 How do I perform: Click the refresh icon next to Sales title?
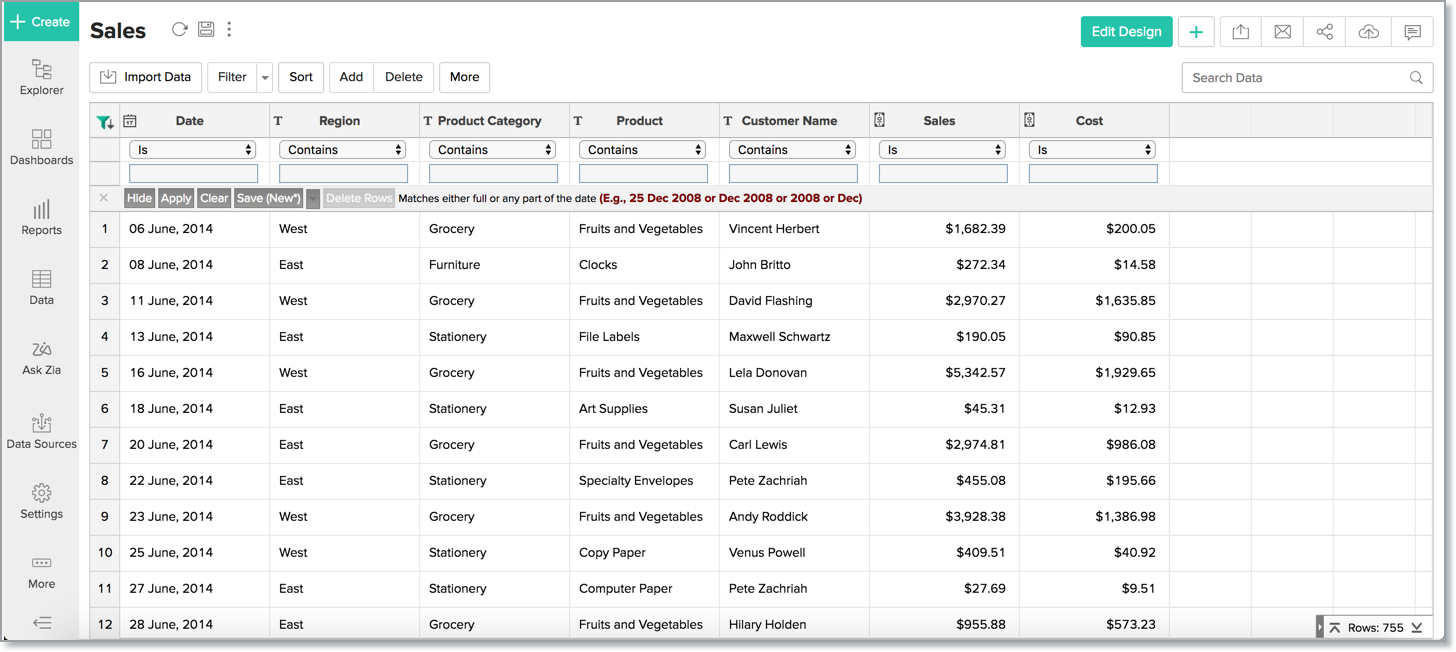pyautogui.click(x=180, y=30)
